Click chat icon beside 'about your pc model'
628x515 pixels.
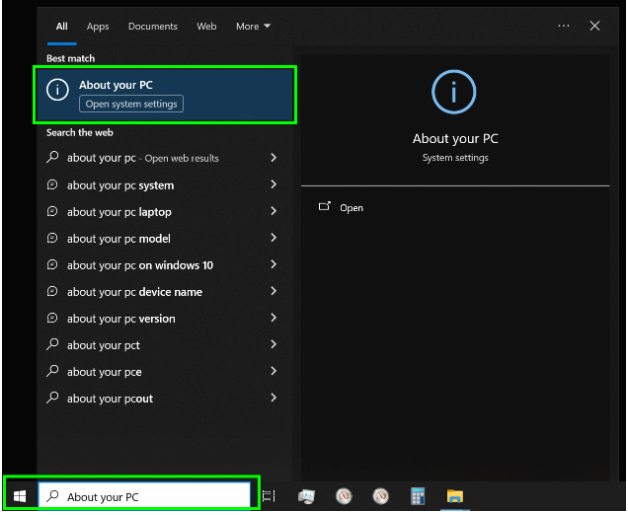pos(52,238)
